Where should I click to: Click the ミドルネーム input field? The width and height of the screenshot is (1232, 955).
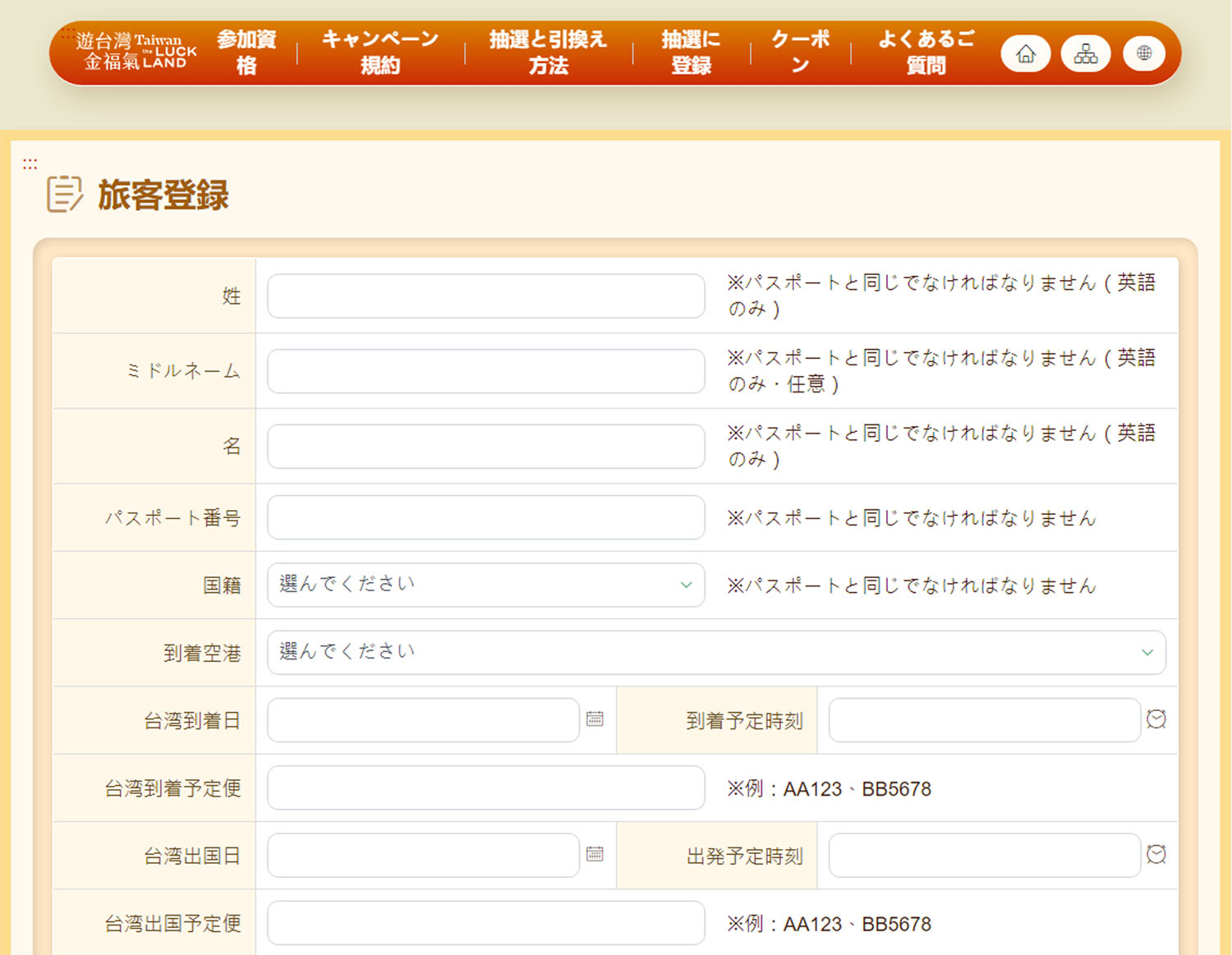click(x=485, y=371)
